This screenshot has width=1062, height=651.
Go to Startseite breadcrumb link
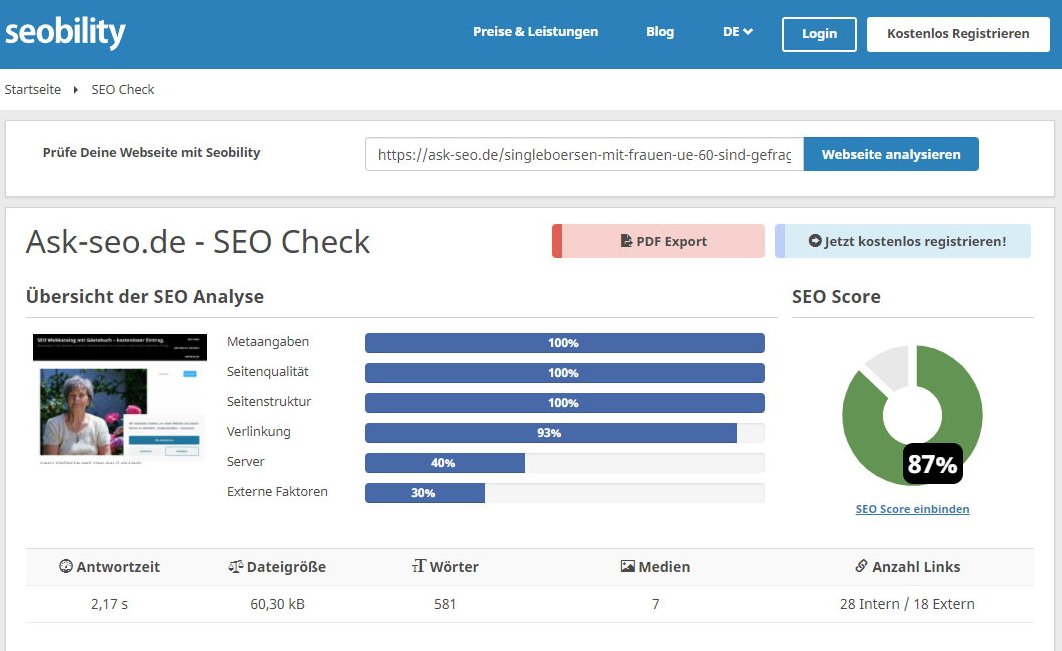click(33, 89)
